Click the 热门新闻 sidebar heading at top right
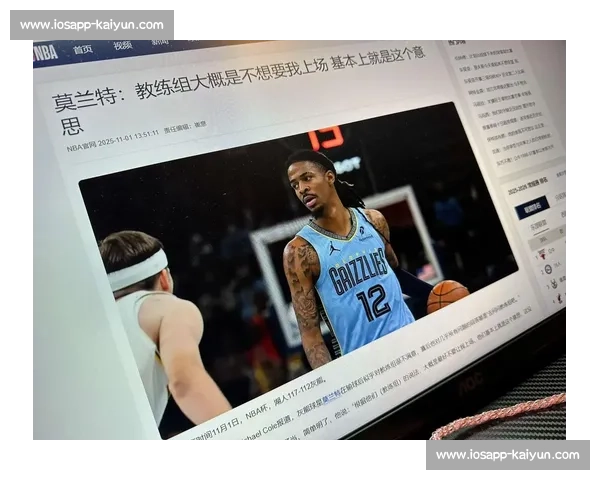The image size is (600, 480). (457, 43)
